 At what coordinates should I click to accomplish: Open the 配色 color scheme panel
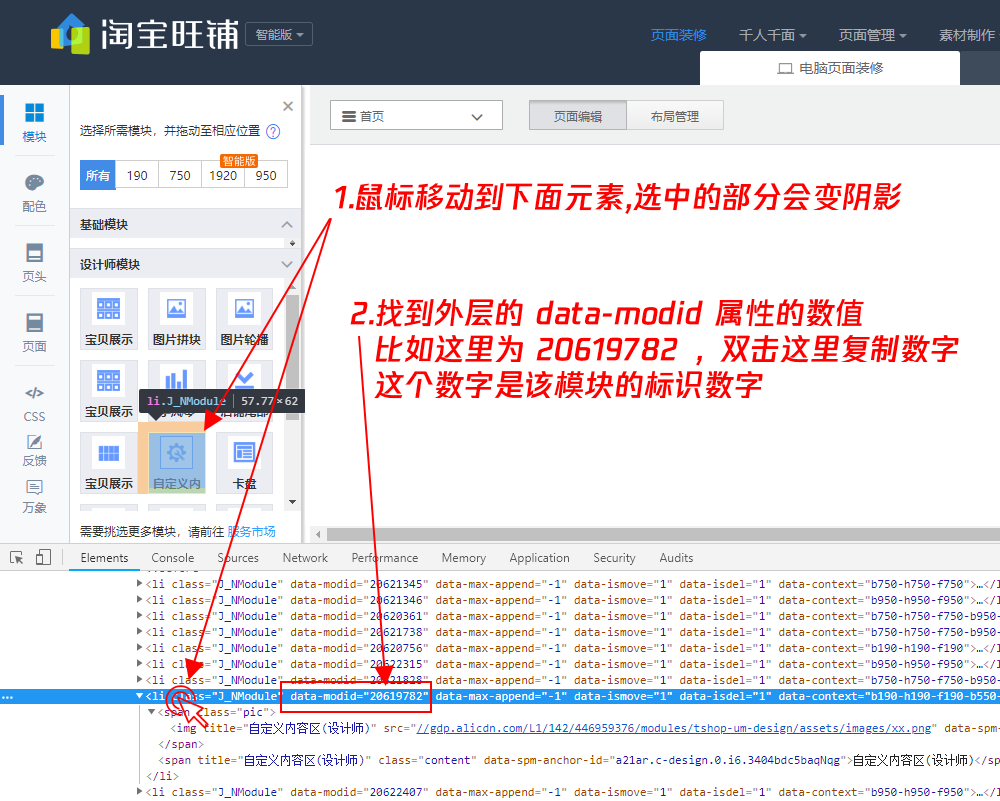[34, 191]
